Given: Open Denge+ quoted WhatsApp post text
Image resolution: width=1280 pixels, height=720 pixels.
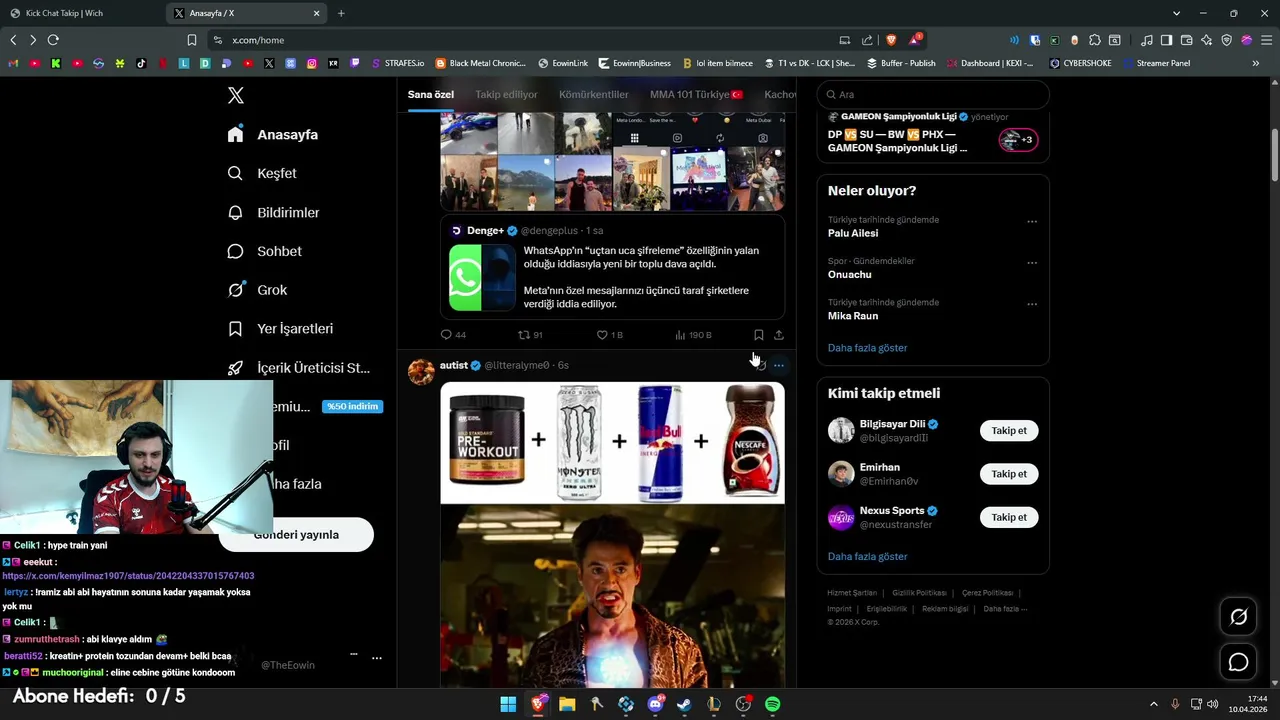Looking at the screenshot, I should click(x=641, y=277).
